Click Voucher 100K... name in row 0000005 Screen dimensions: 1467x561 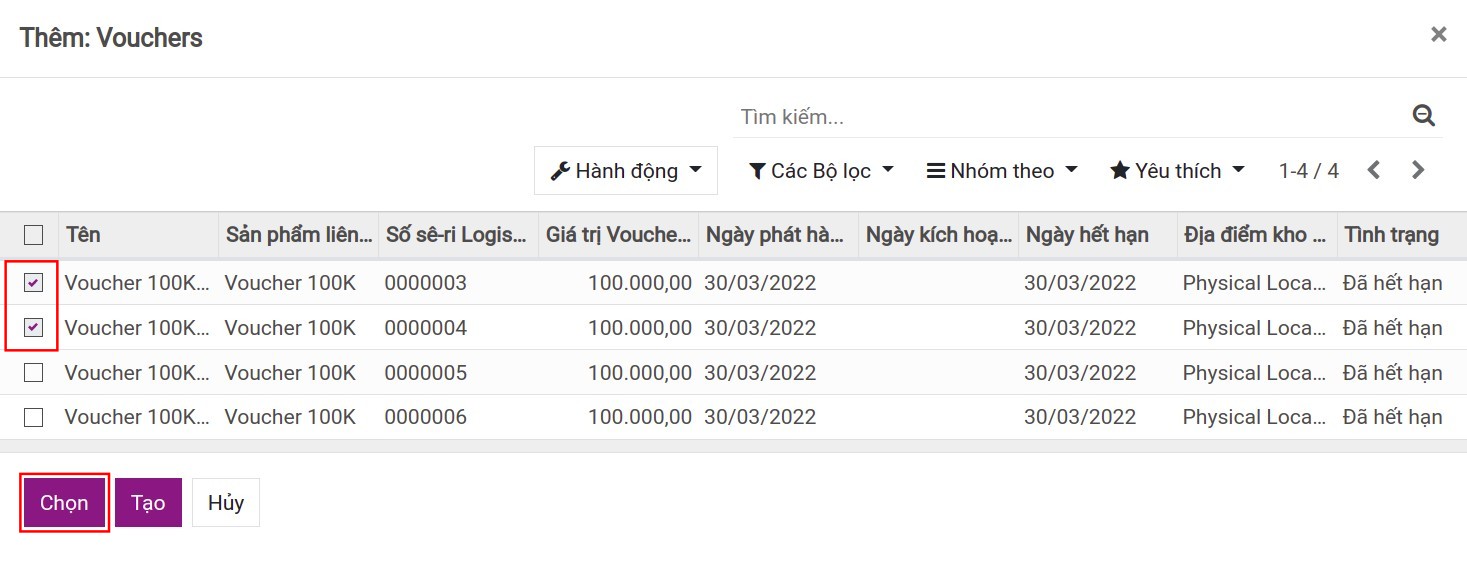coord(138,373)
